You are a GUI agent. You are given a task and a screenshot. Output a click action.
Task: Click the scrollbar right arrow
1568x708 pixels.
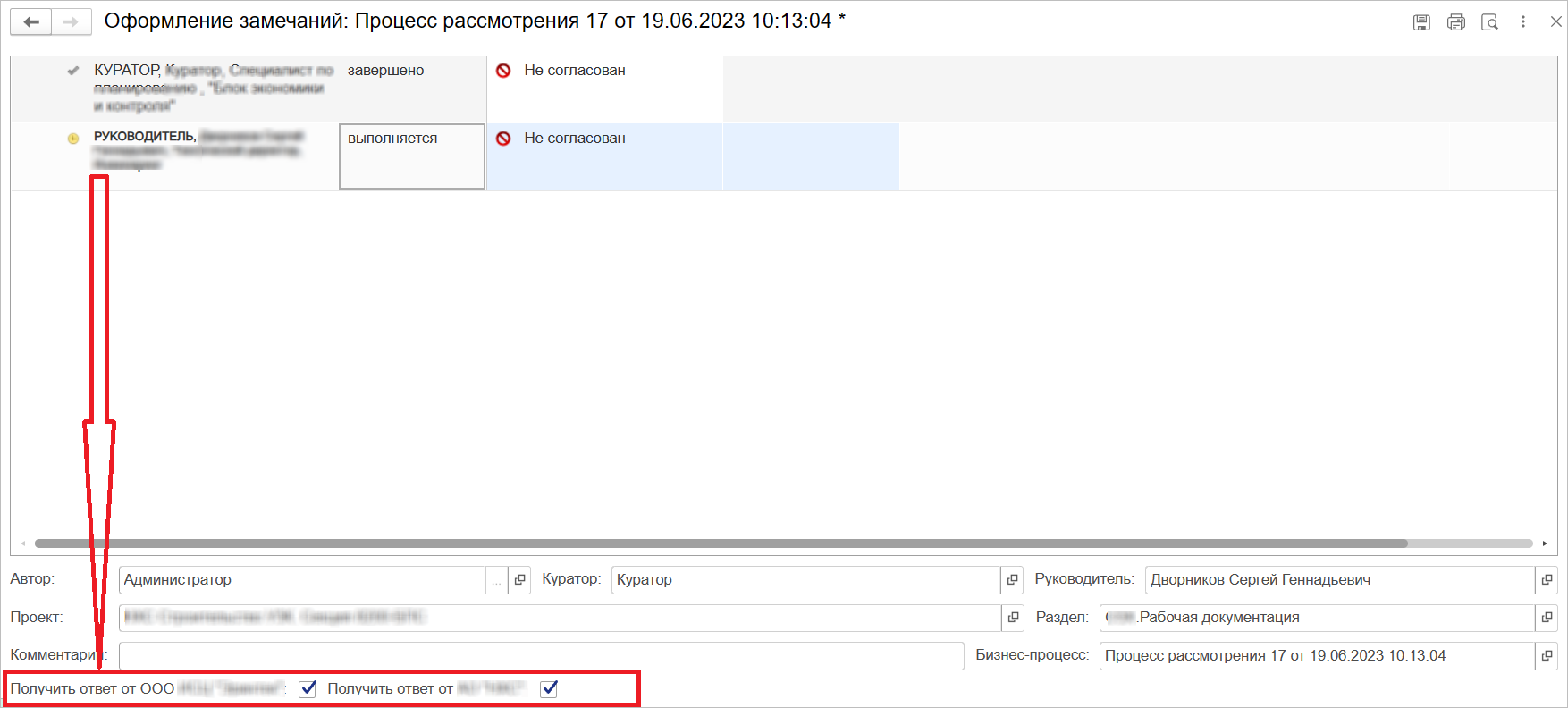pyautogui.click(x=1545, y=544)
